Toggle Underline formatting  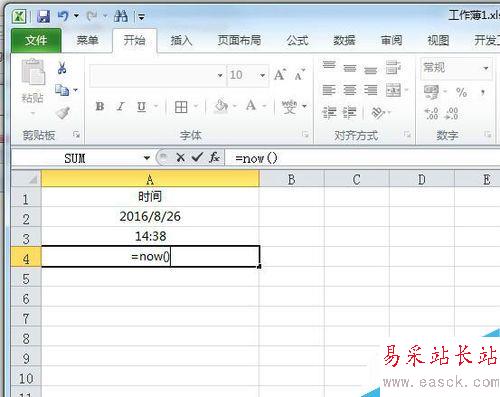[x=141, y=107]
